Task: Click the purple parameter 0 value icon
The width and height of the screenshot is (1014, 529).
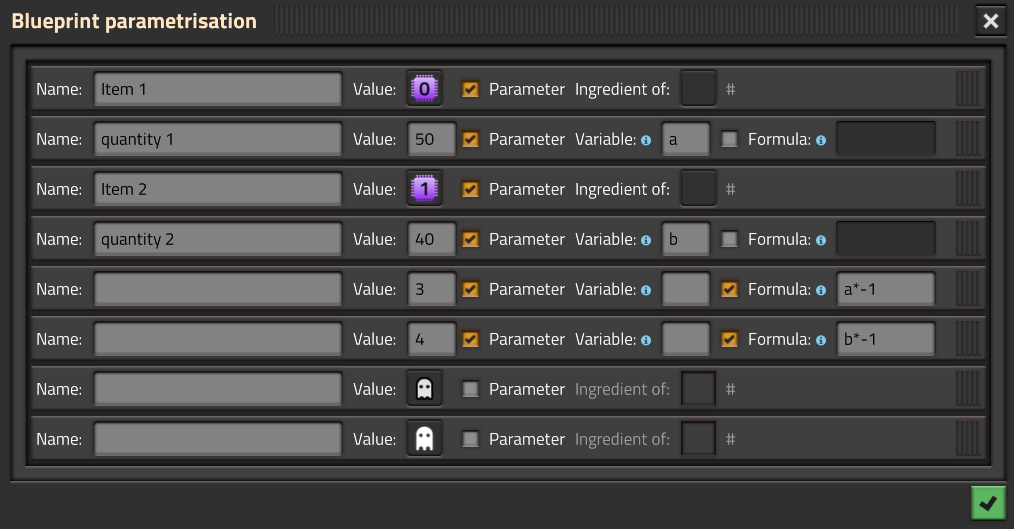Action: click(x=424, y=89)
